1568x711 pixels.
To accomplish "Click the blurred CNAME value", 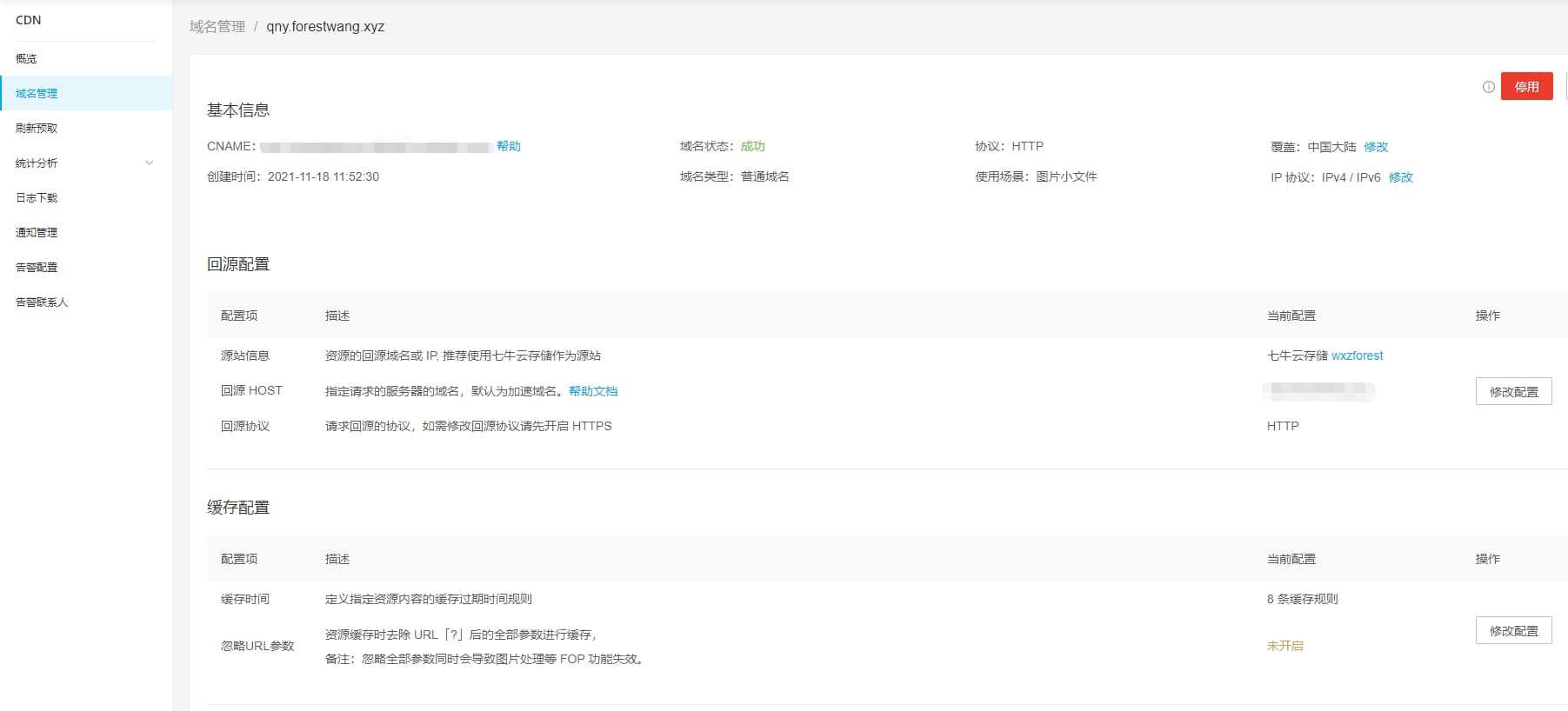I will coord(377,147).
